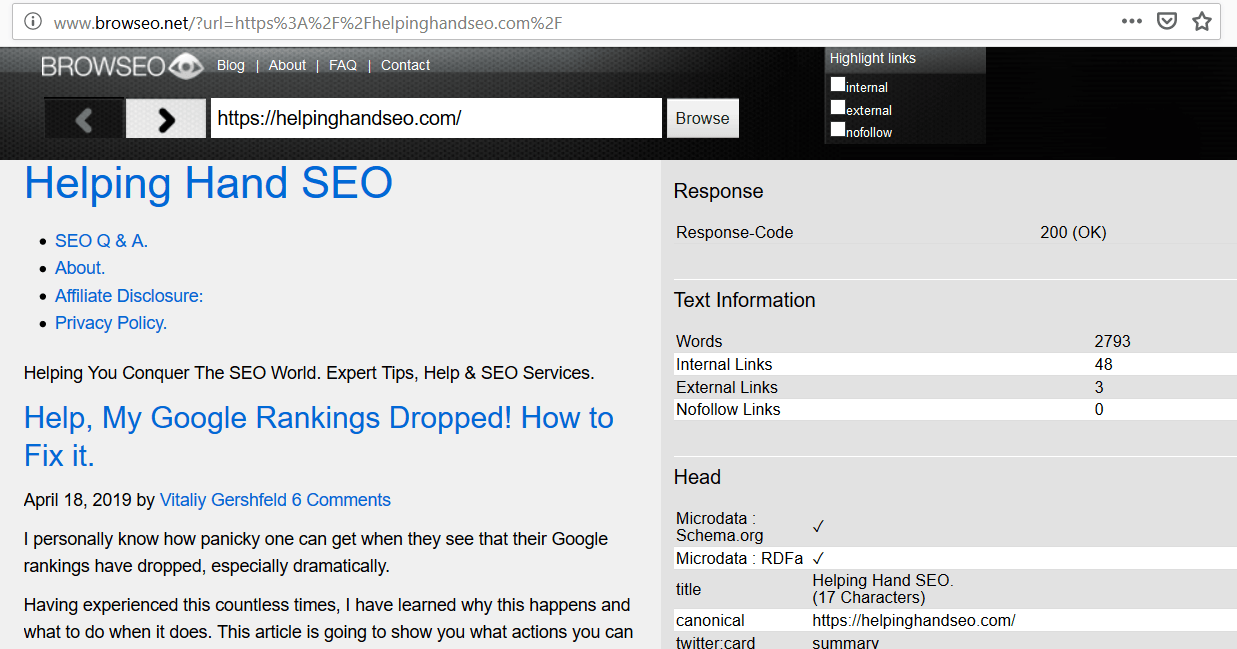Click the External Links count 3

(x=1099, y=387)
